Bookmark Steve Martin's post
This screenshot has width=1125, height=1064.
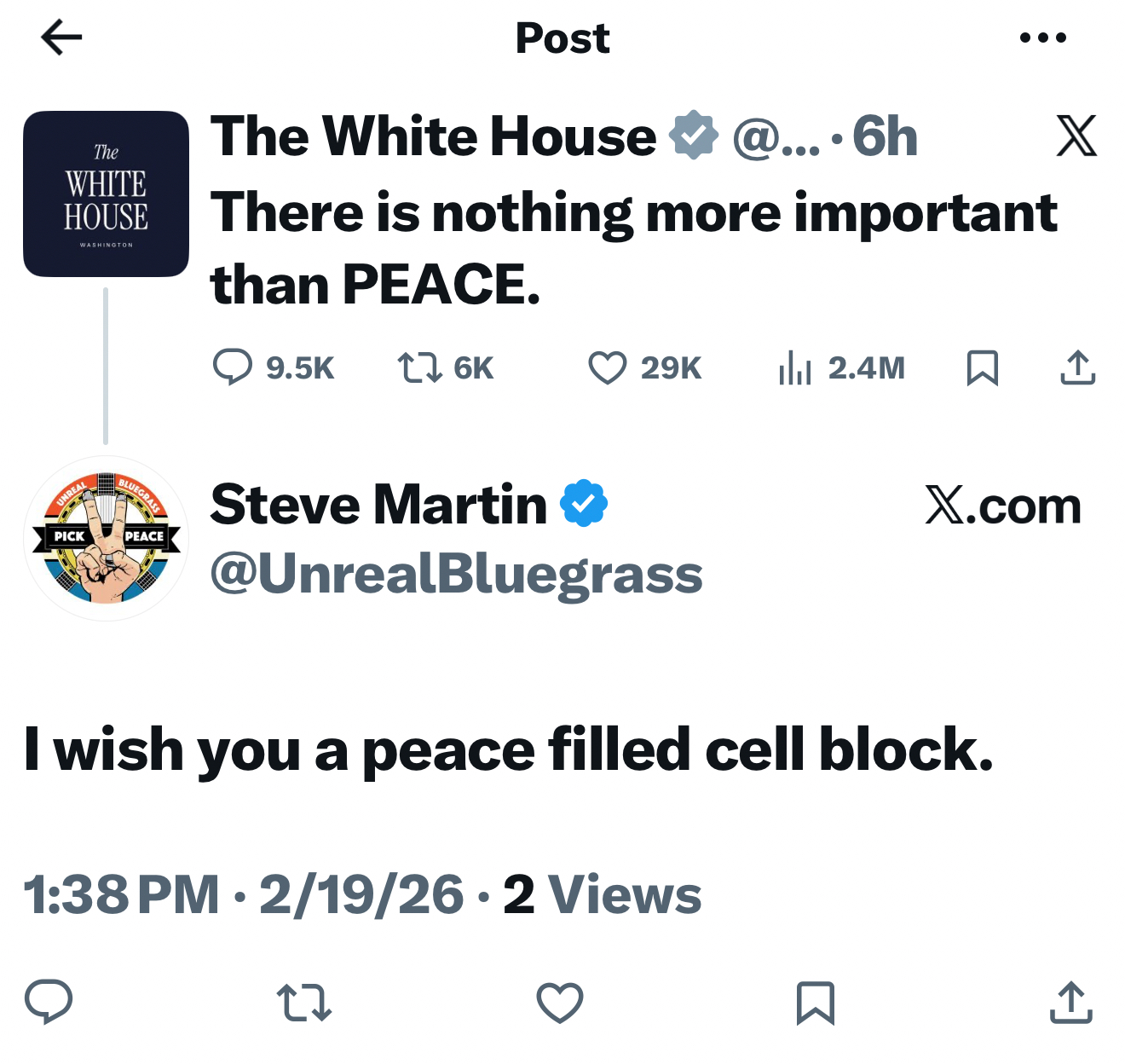(815, 1003)
